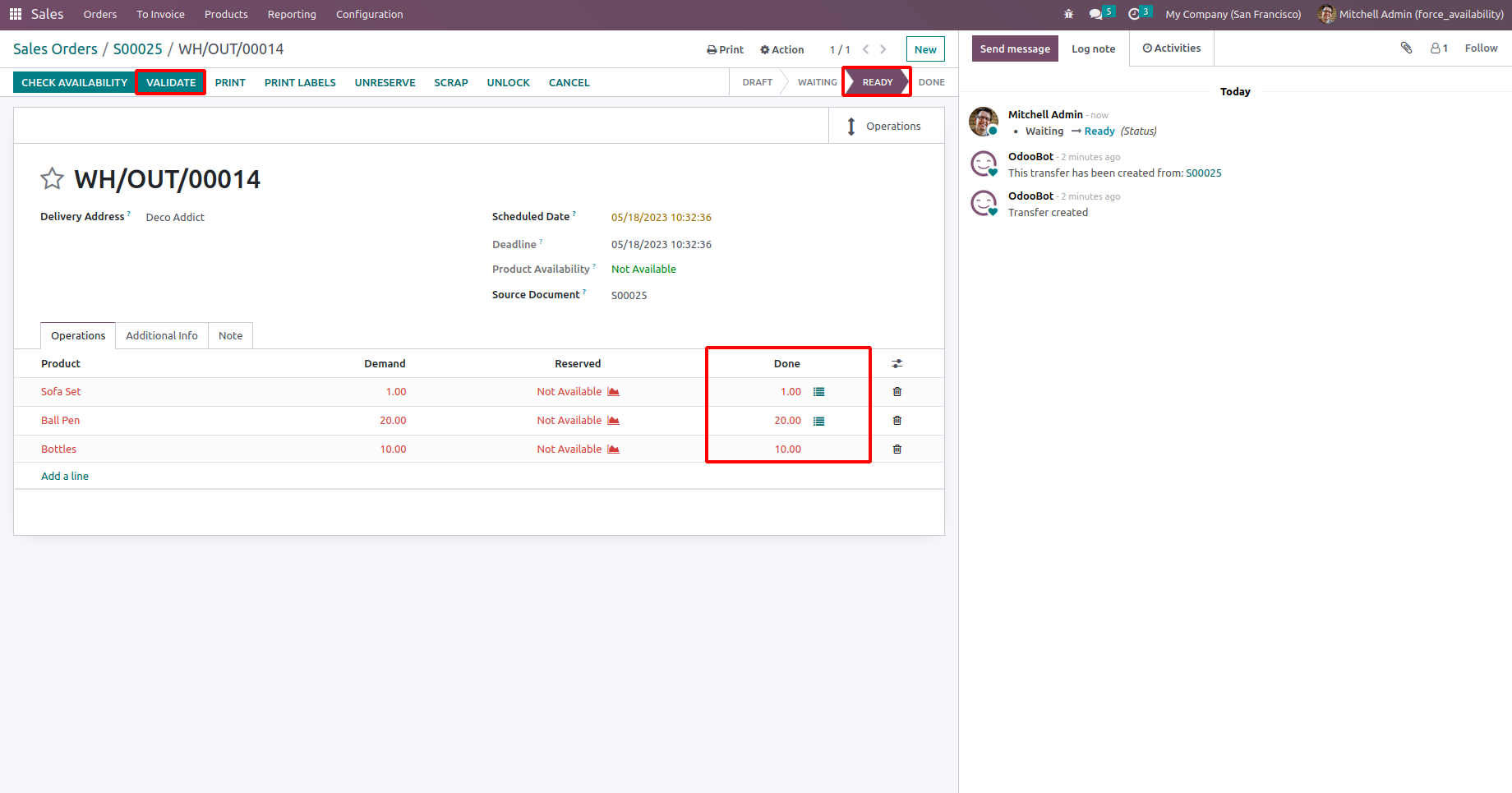Click the Send message button
This screenshot has height=793, width=1512.
[x=1015, y=48]
